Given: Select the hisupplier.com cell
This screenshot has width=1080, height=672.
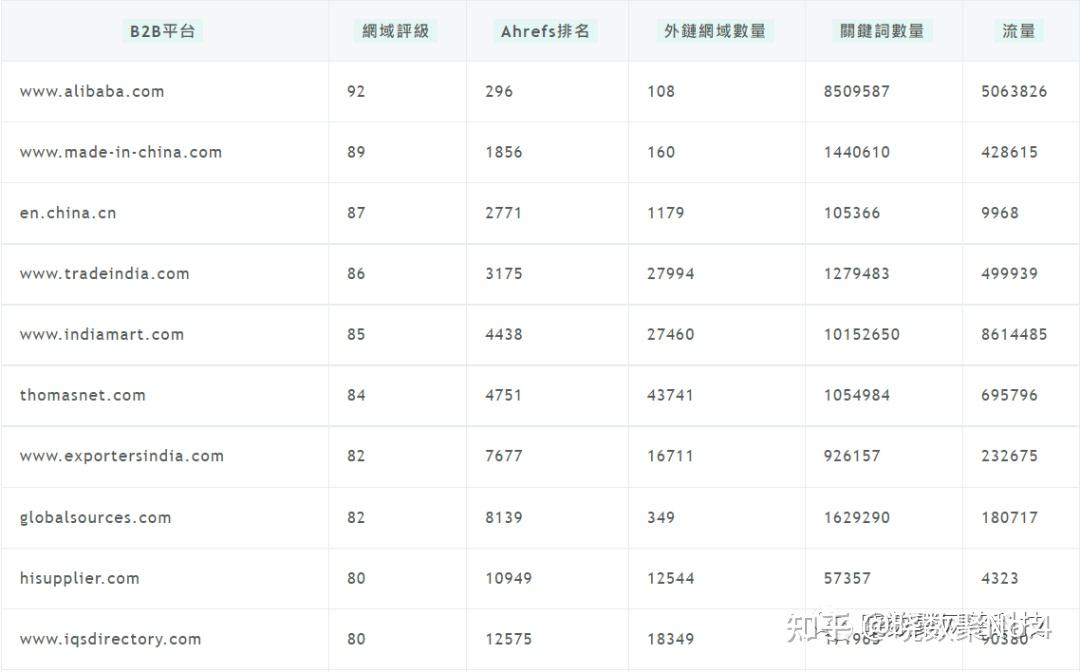Looking at the screenshot, I should pos(79,578).
